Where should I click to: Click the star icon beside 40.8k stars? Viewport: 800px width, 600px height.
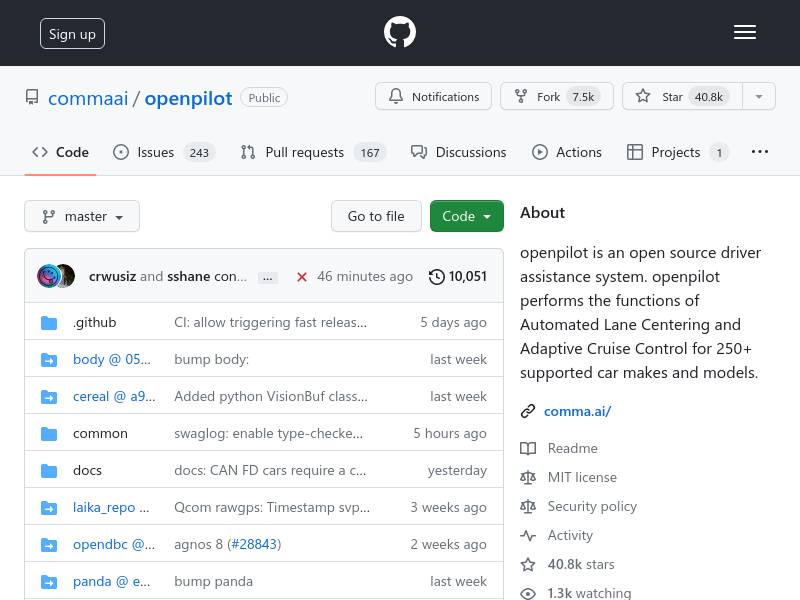[x=528, y=565]
